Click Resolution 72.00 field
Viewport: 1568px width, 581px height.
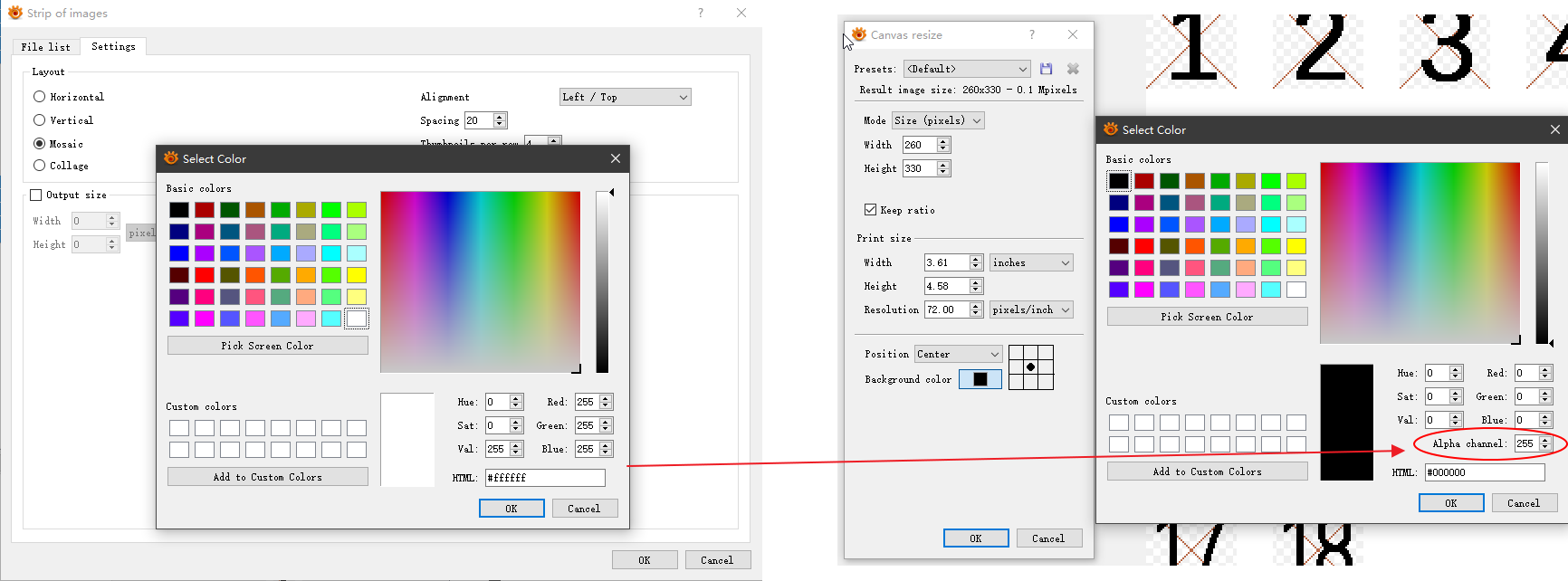tap(947, 310)
